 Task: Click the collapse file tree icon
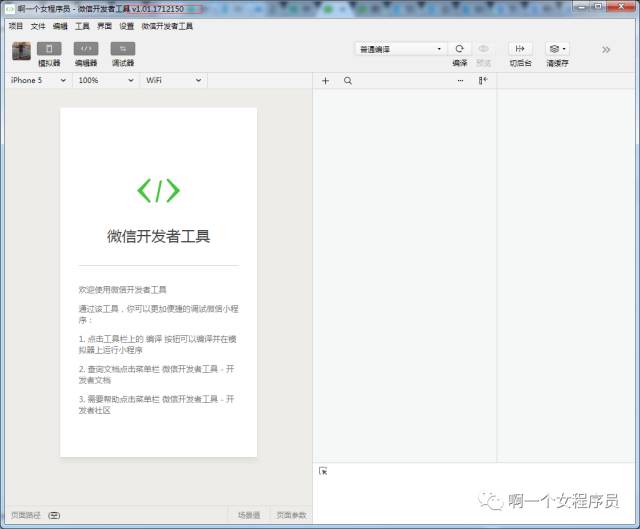pos(483,80)
